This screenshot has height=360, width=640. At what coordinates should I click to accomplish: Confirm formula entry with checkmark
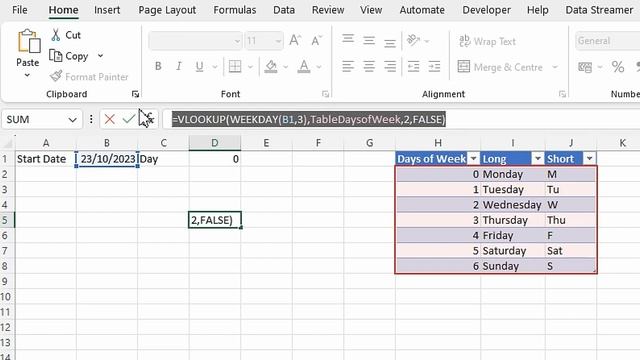tap(129, 119)
